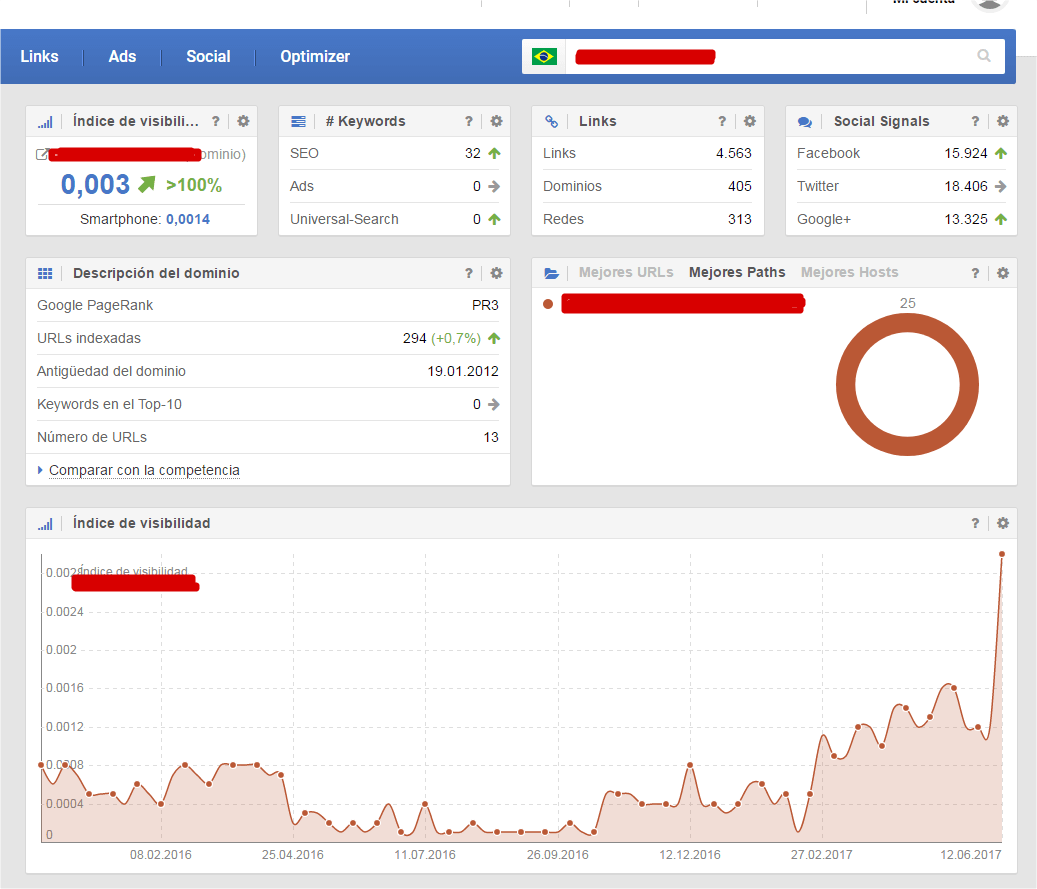Screen dimensions: 1037x889
Task: Open settings gear of Links widget
Action: pos(750,121)
